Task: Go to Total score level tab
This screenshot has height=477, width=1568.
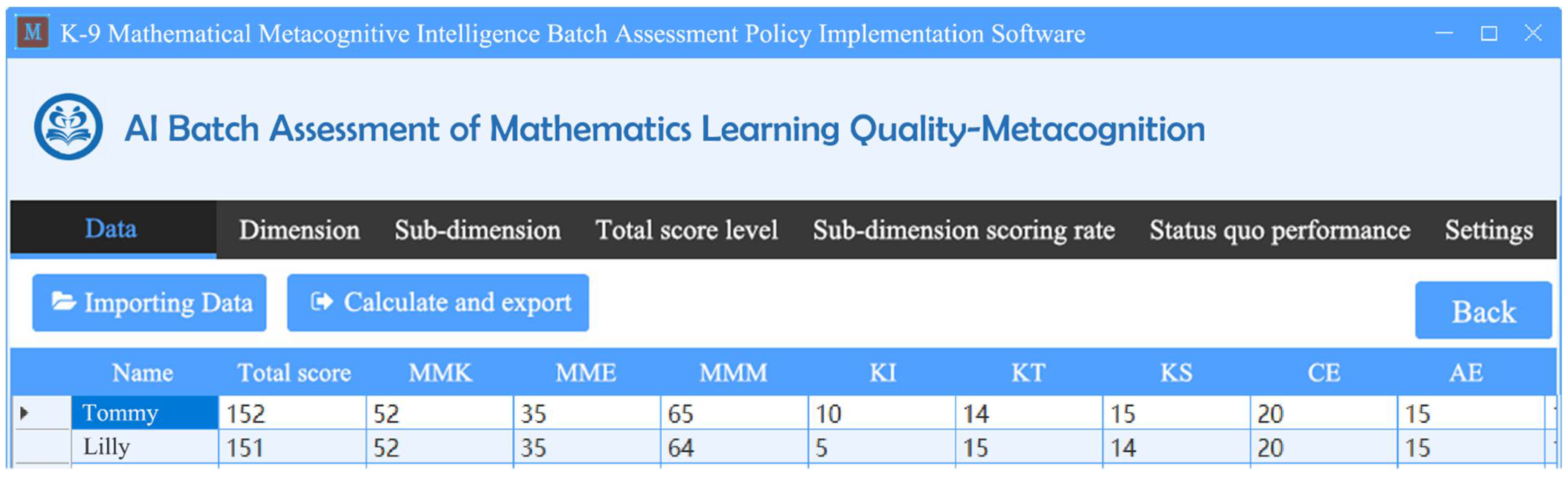Action: pos(687,230)
